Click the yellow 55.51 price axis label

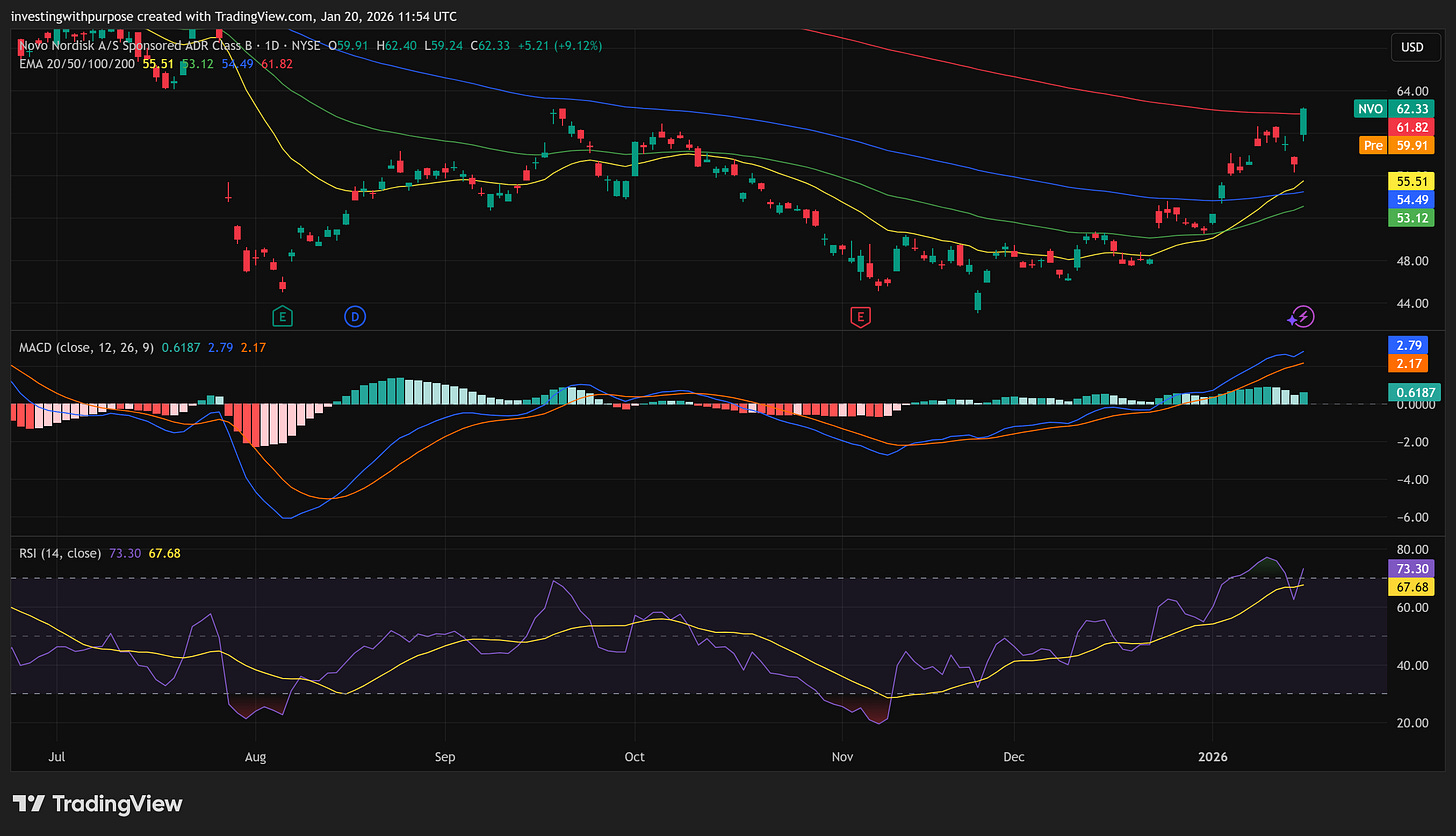pyautogui.click(x=1411, y=181)
